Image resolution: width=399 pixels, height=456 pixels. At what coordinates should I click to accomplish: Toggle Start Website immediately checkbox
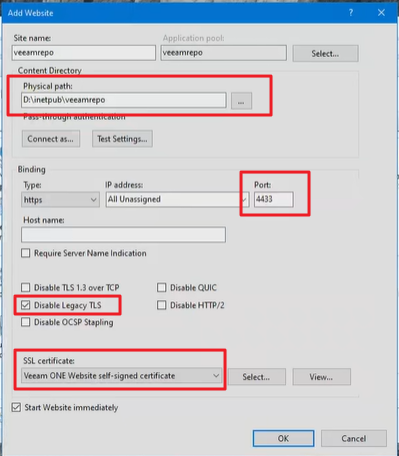click(16, 407)
